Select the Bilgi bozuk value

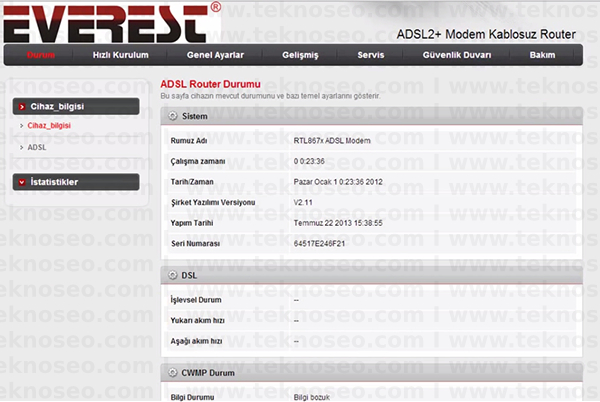(311, 397)
